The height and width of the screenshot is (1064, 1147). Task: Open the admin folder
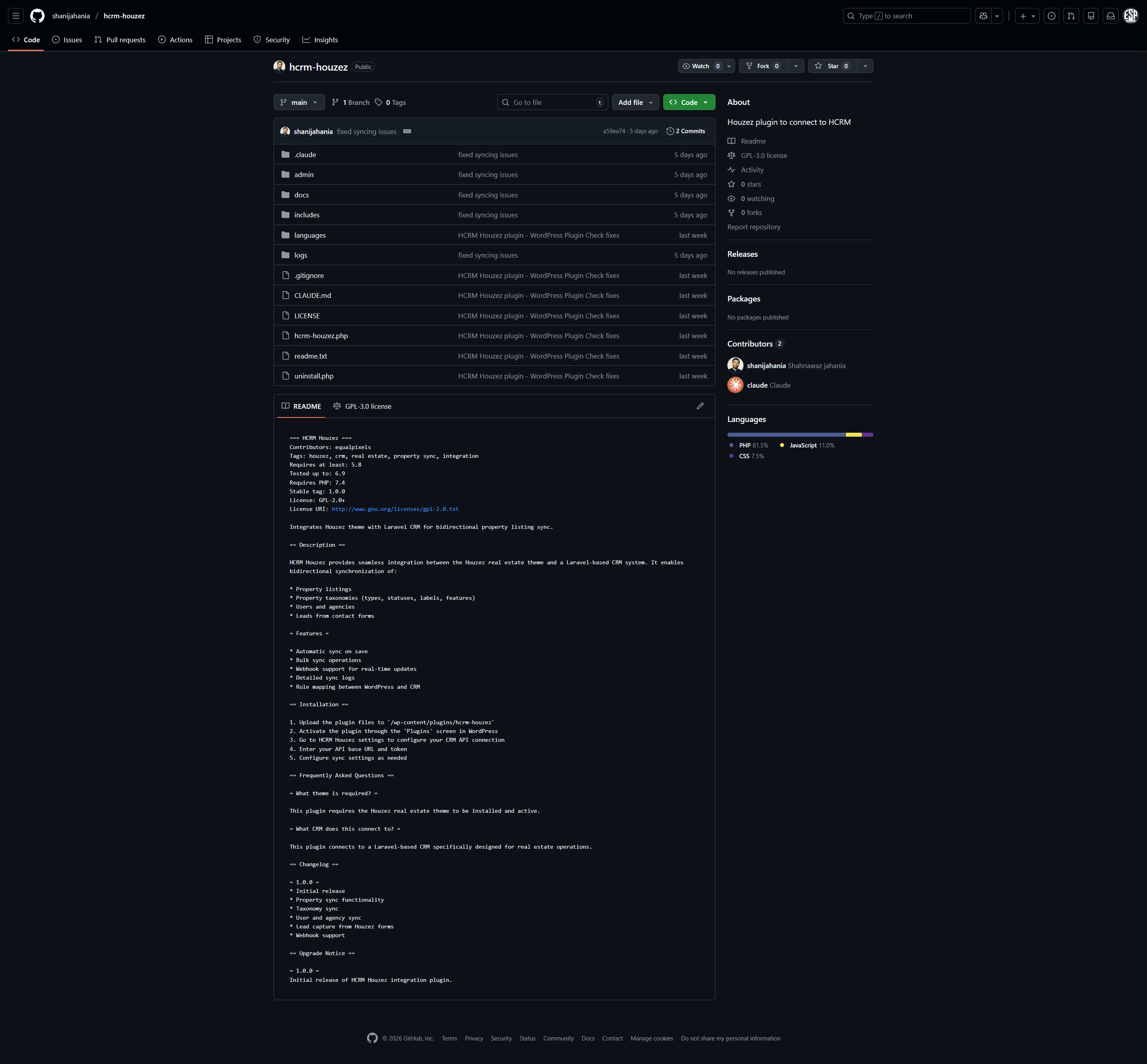[304, 175]
